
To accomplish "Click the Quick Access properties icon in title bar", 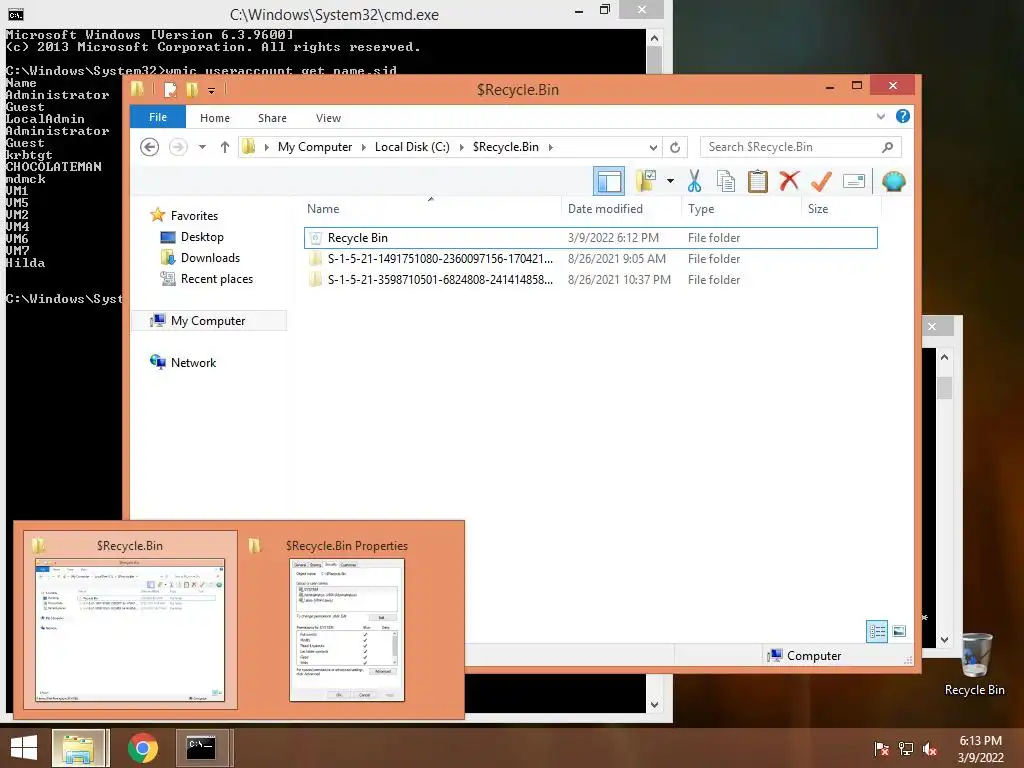I will point(170,89).
